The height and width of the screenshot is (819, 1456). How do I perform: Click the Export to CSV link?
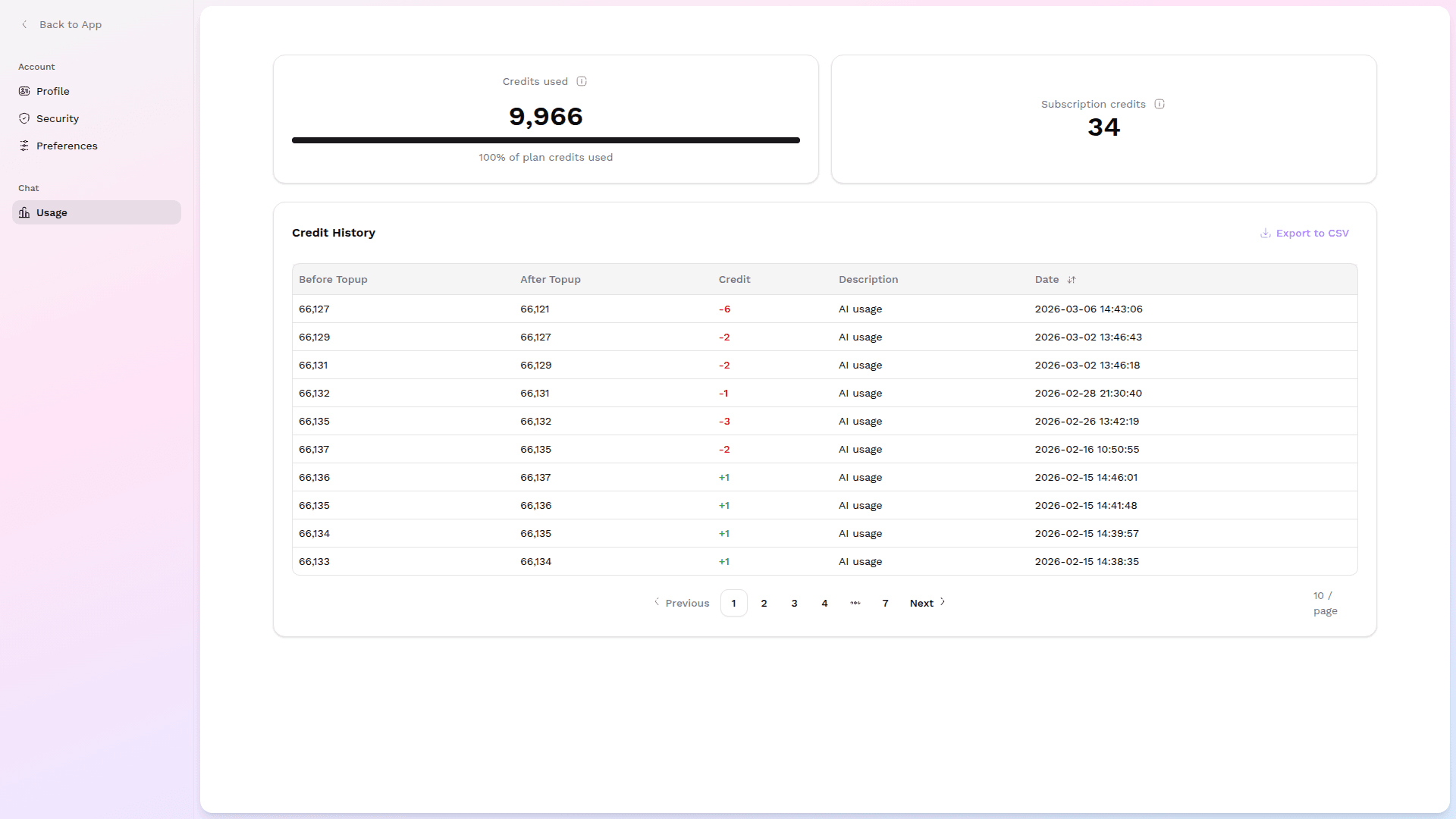coord(1312,233)
